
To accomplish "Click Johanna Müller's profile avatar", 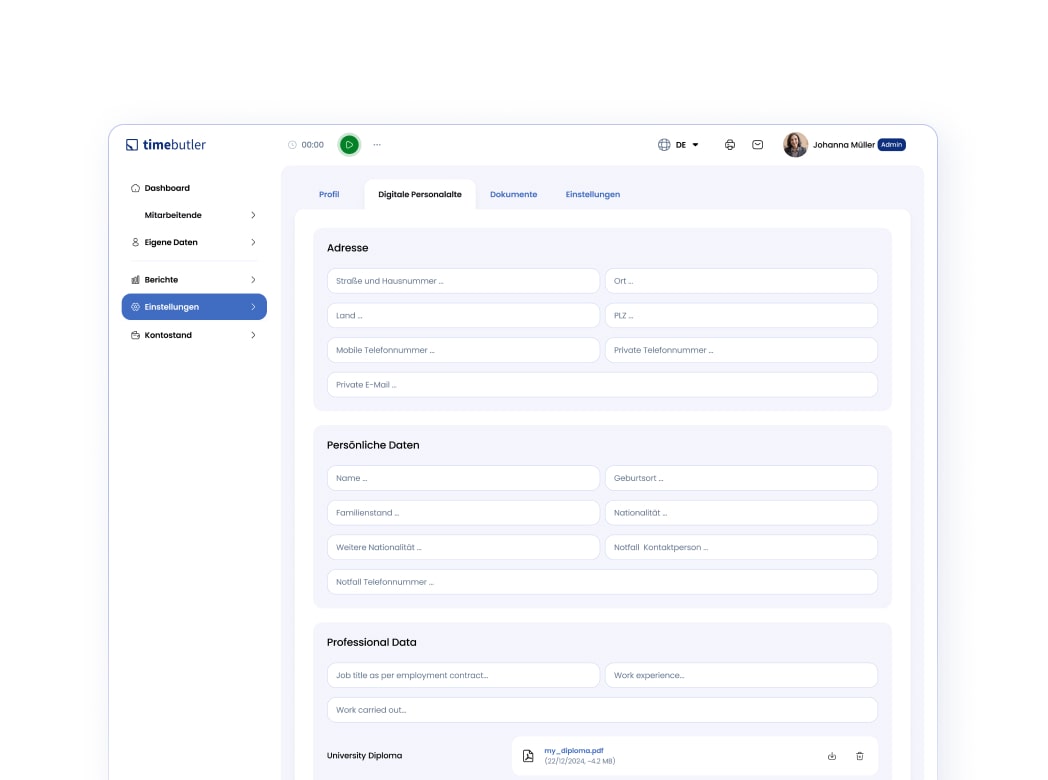I will point(795,145).
